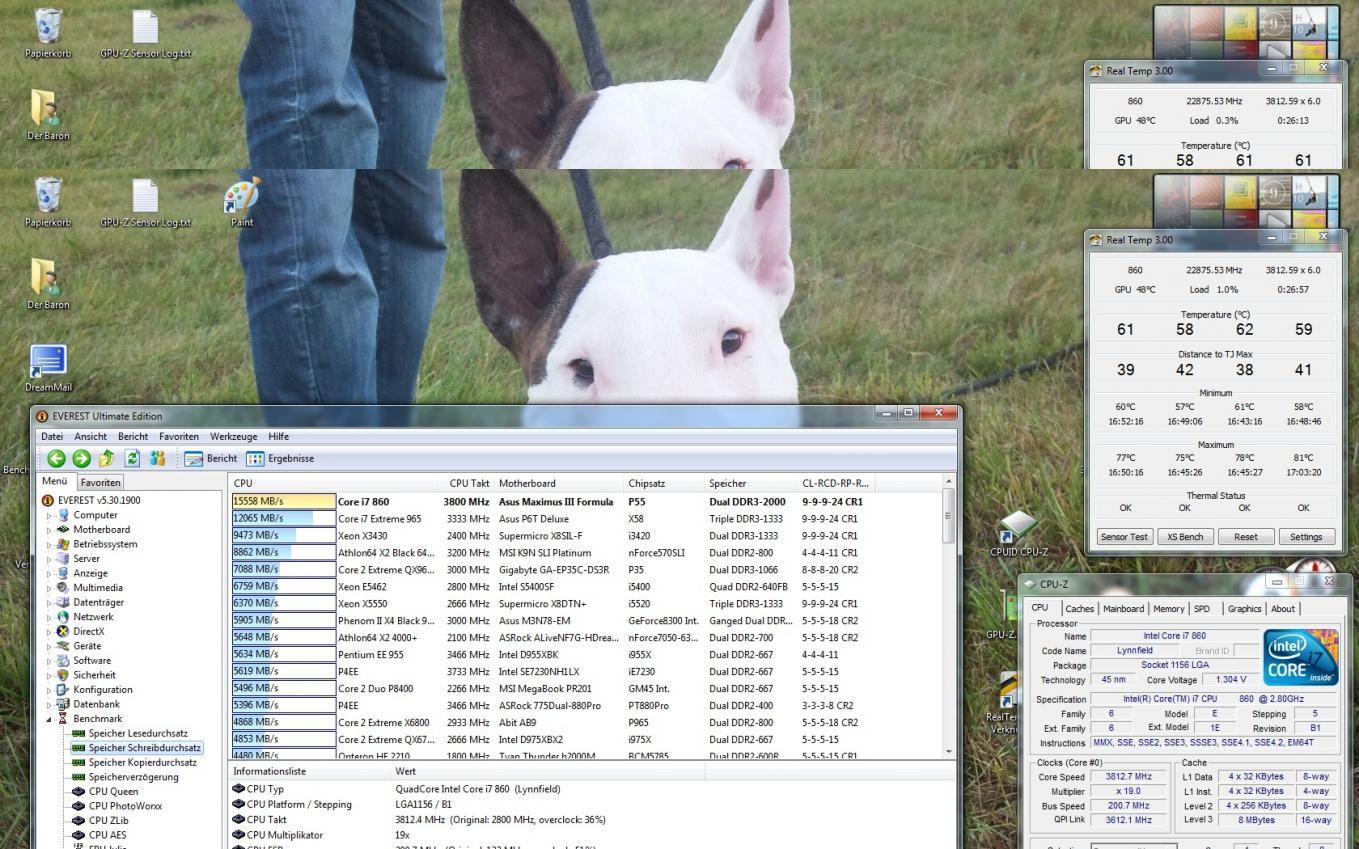Screen dimensions: 1359x849
Task: Expand the Betriebssystem tree node
Action: pos(50,545)
